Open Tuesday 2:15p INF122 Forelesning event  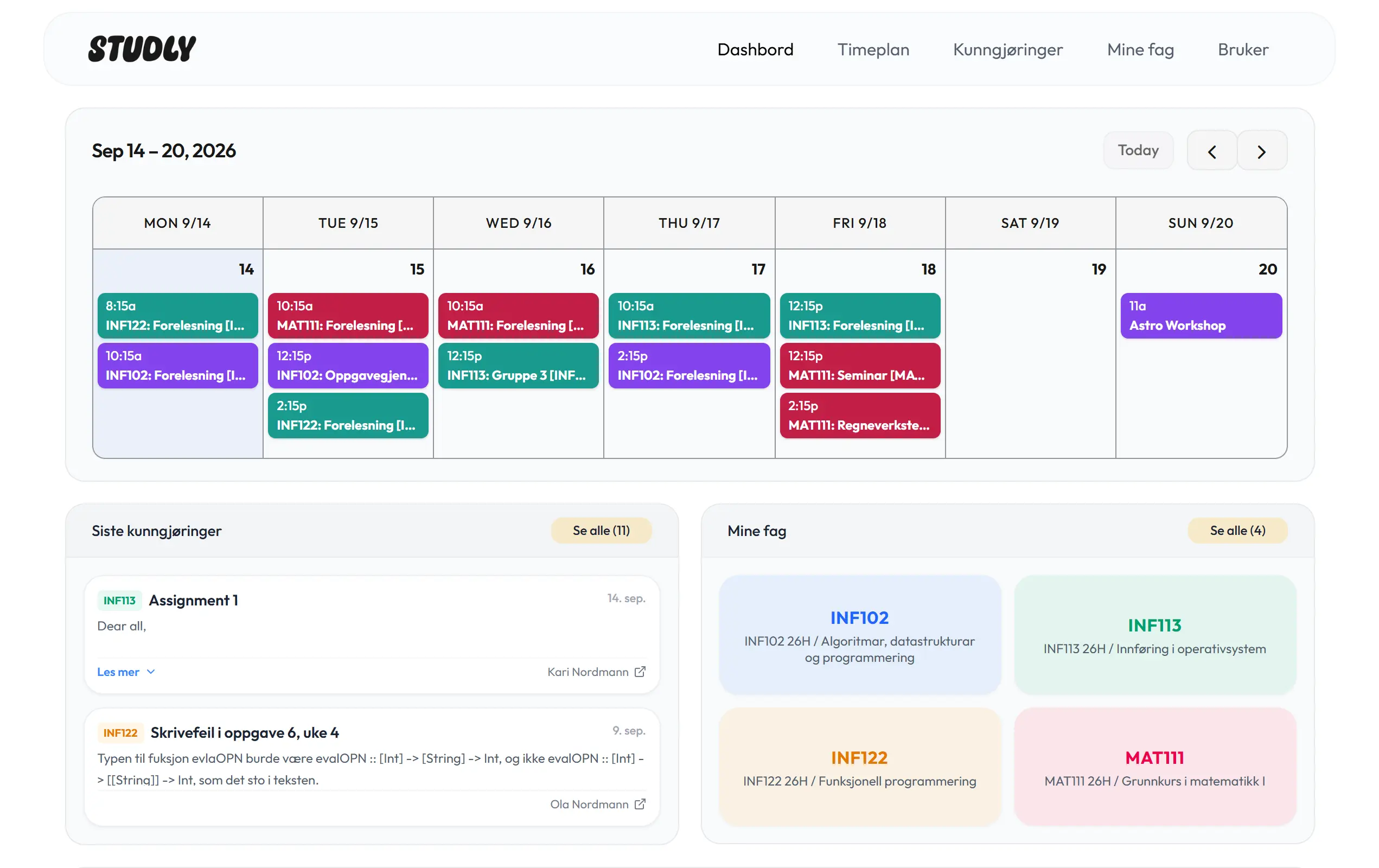(x=348, y=415)
